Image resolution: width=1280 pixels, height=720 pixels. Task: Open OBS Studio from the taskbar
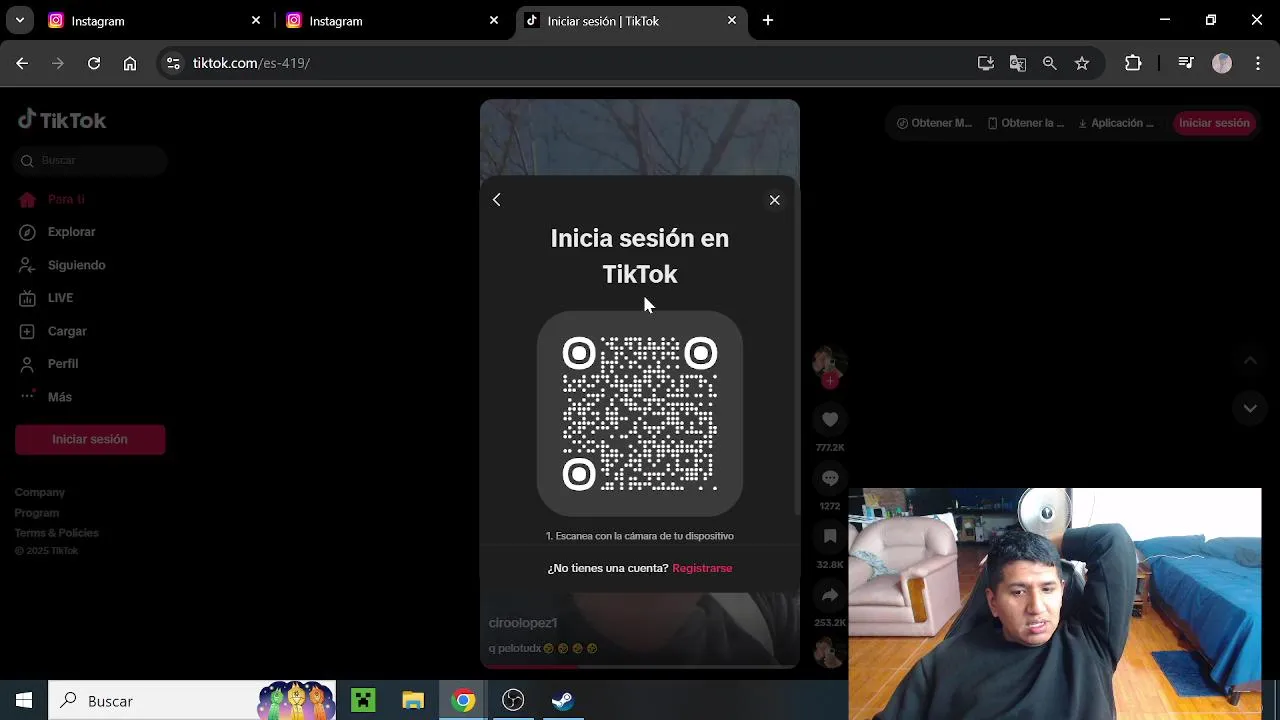(x=513, y=701)
